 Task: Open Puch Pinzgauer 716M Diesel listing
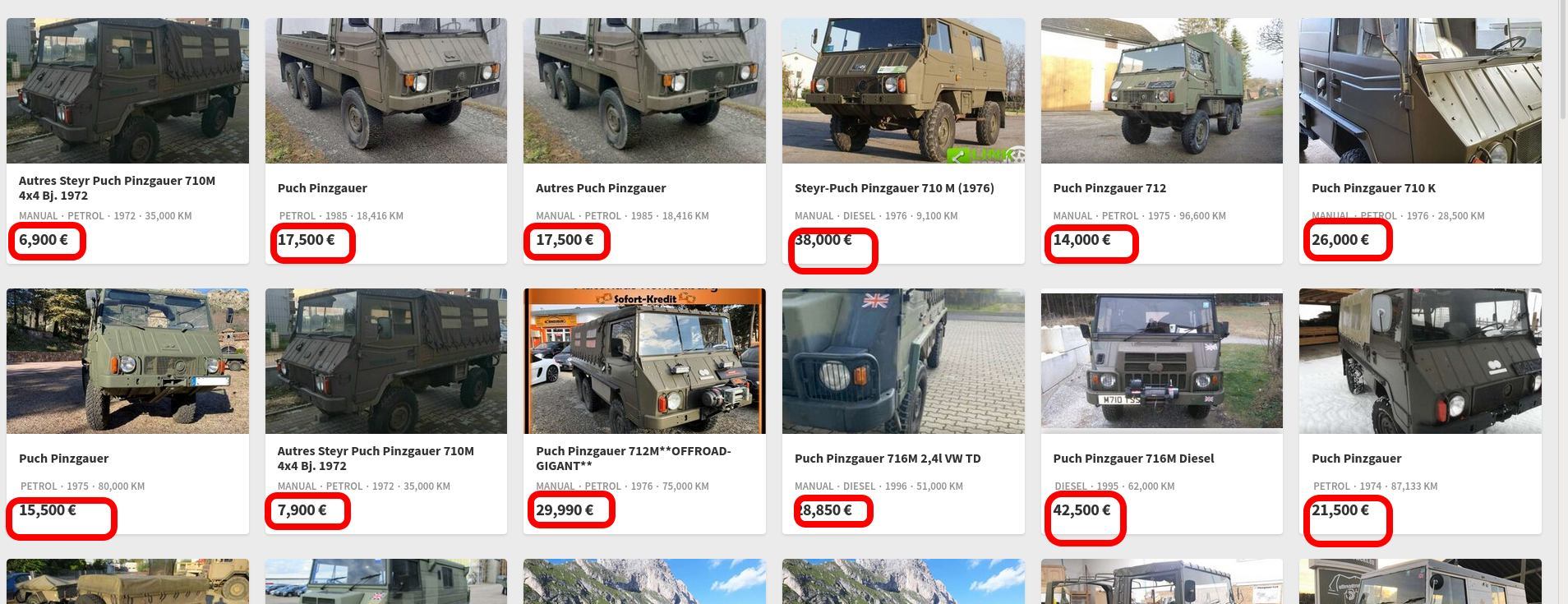1133,459
